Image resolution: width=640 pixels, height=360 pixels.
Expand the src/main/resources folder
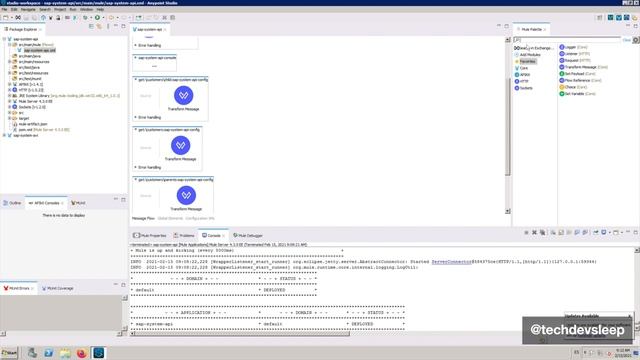click(x=10, y=62)
